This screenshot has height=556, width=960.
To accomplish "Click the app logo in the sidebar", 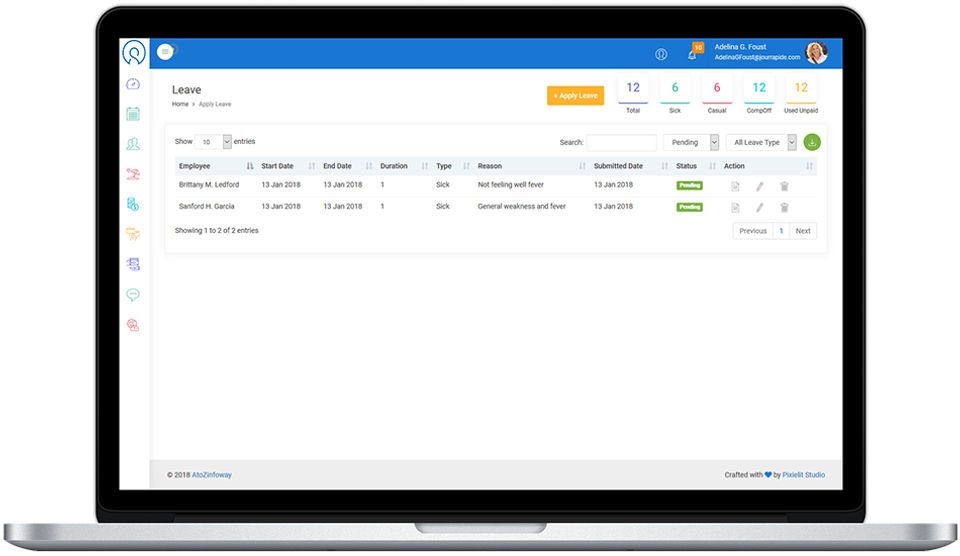I will (133, 52).
